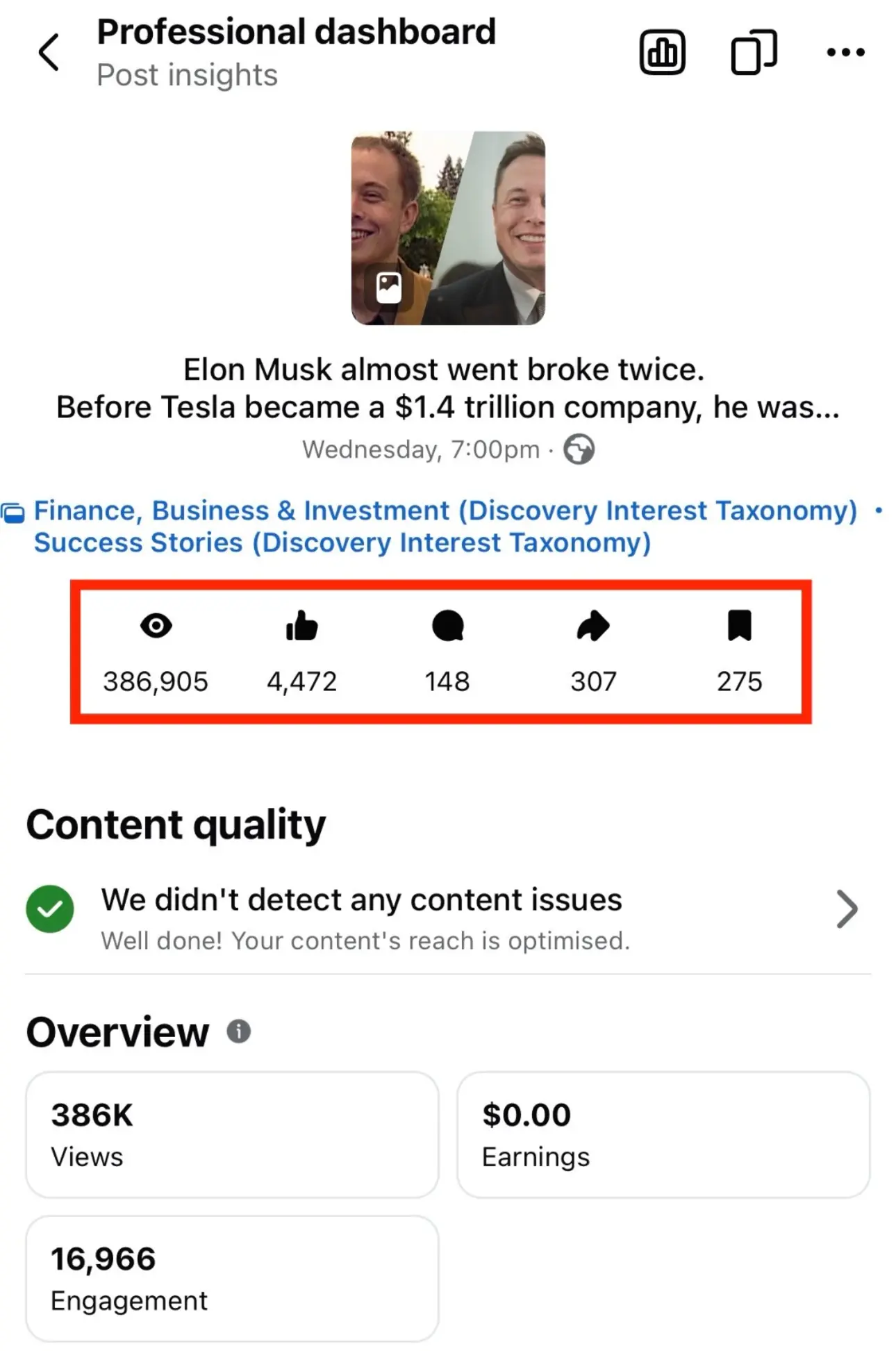Open the three-dot more options menu
This screenshot has width=896, height=1351.
coord(845,52)
